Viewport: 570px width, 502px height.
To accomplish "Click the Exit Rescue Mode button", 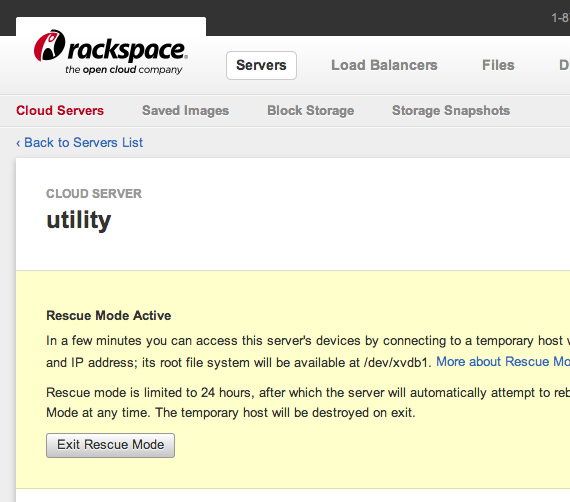I will point(111,445).
